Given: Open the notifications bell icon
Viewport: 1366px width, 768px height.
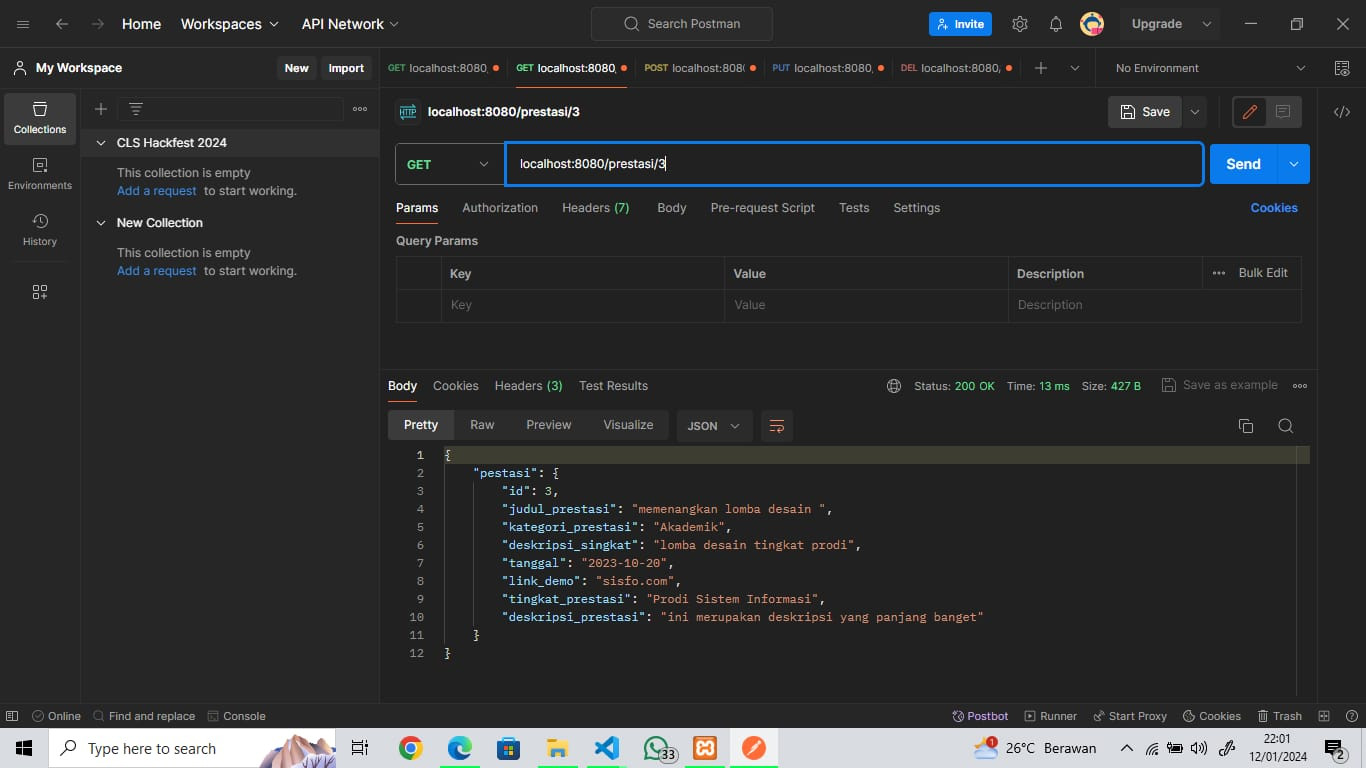Looking at the screenshot, I should click(x=1056, y=24).
